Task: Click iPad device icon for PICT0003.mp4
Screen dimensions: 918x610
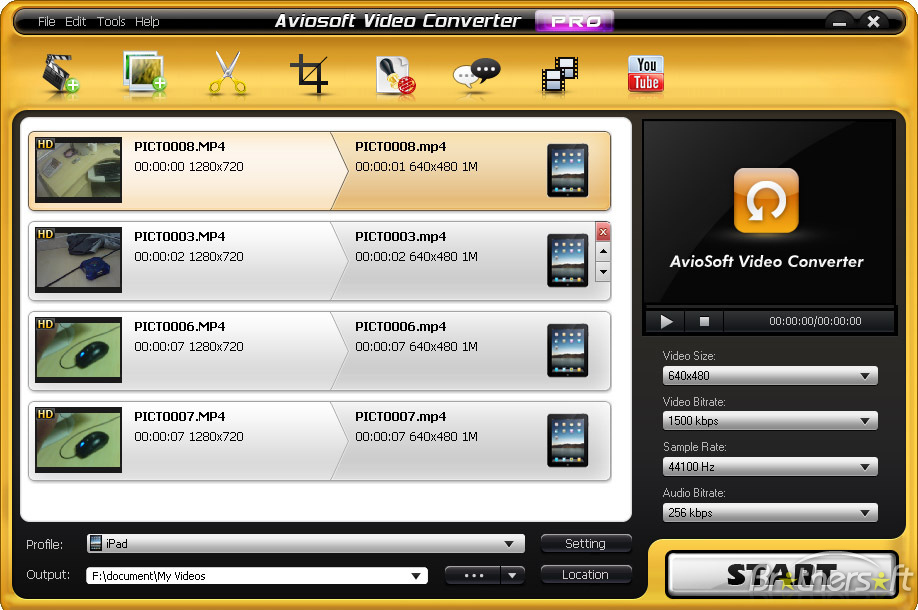Action: tap(567, 261)
